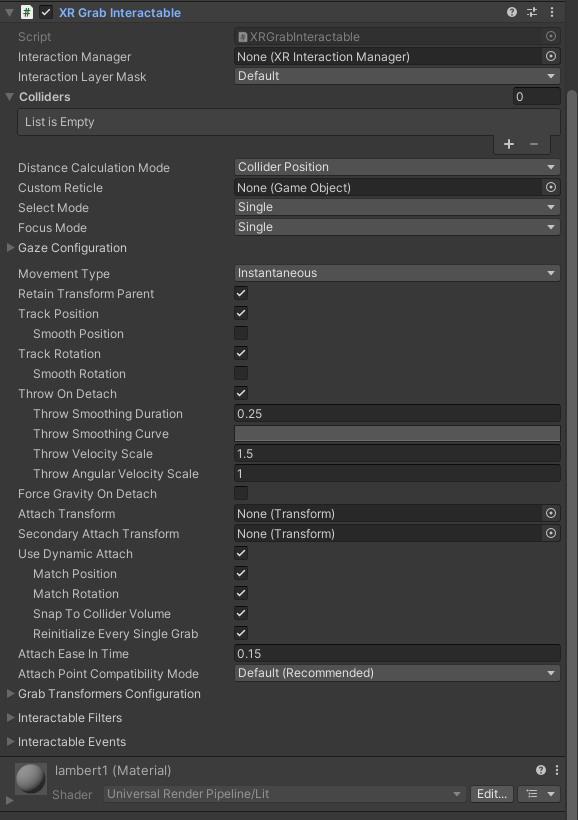Click object picker next to XRGrabInteractable script
This screenshot has height=820, width=578.
[x=551, y=36]
